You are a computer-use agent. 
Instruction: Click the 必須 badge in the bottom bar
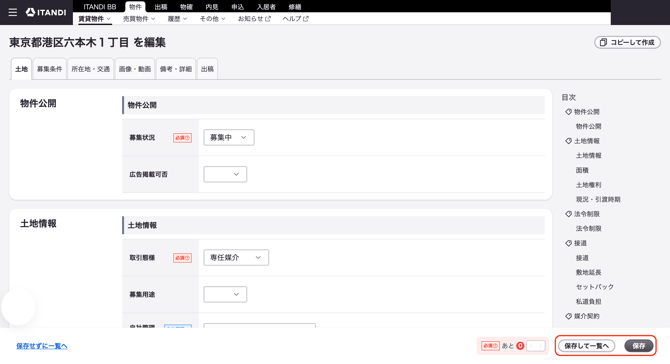click(x=490, y=346)
